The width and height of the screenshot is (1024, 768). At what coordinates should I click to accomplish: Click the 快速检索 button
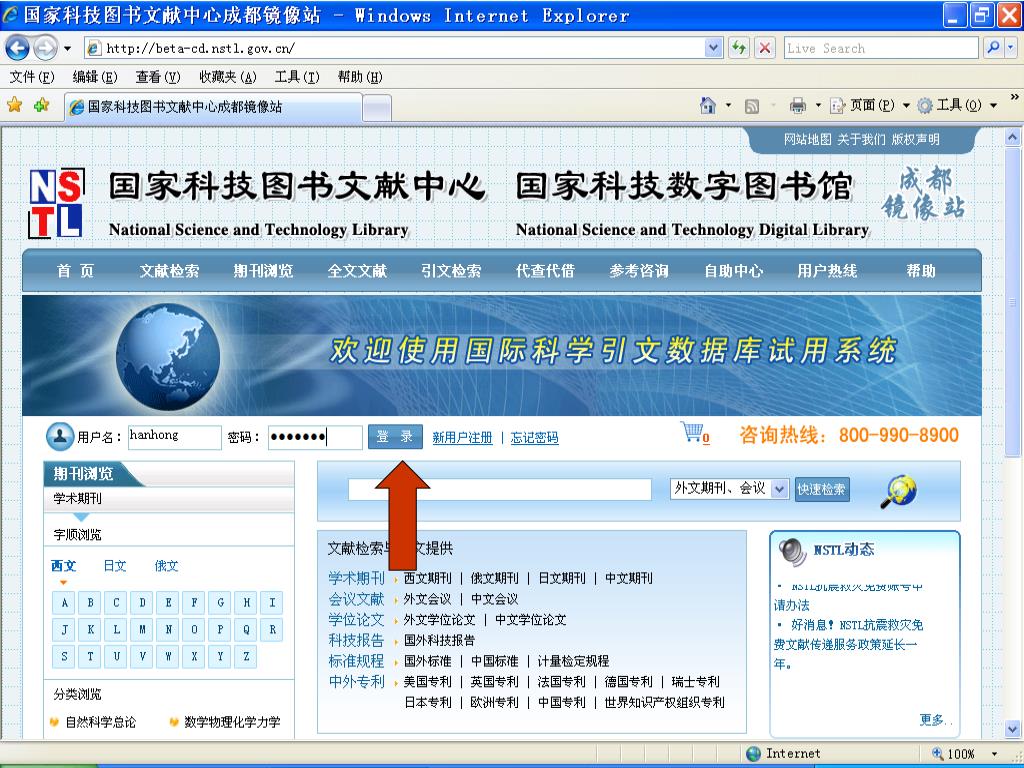[x=822, y=489]
